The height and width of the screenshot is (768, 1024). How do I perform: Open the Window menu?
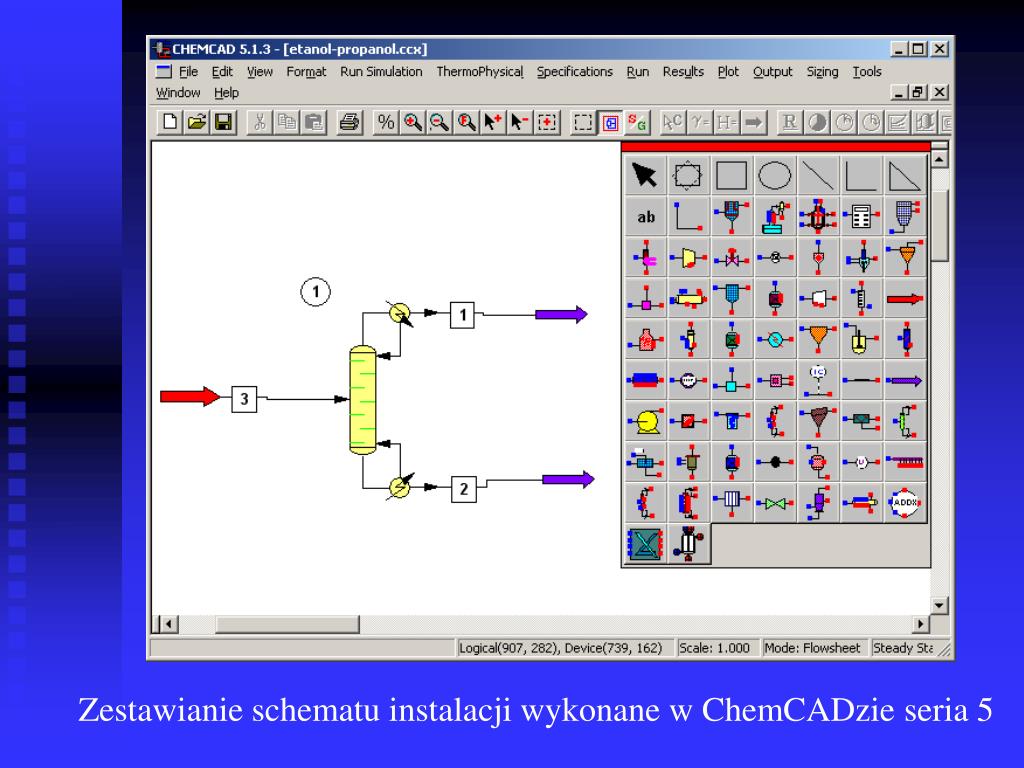pos(178,93)
